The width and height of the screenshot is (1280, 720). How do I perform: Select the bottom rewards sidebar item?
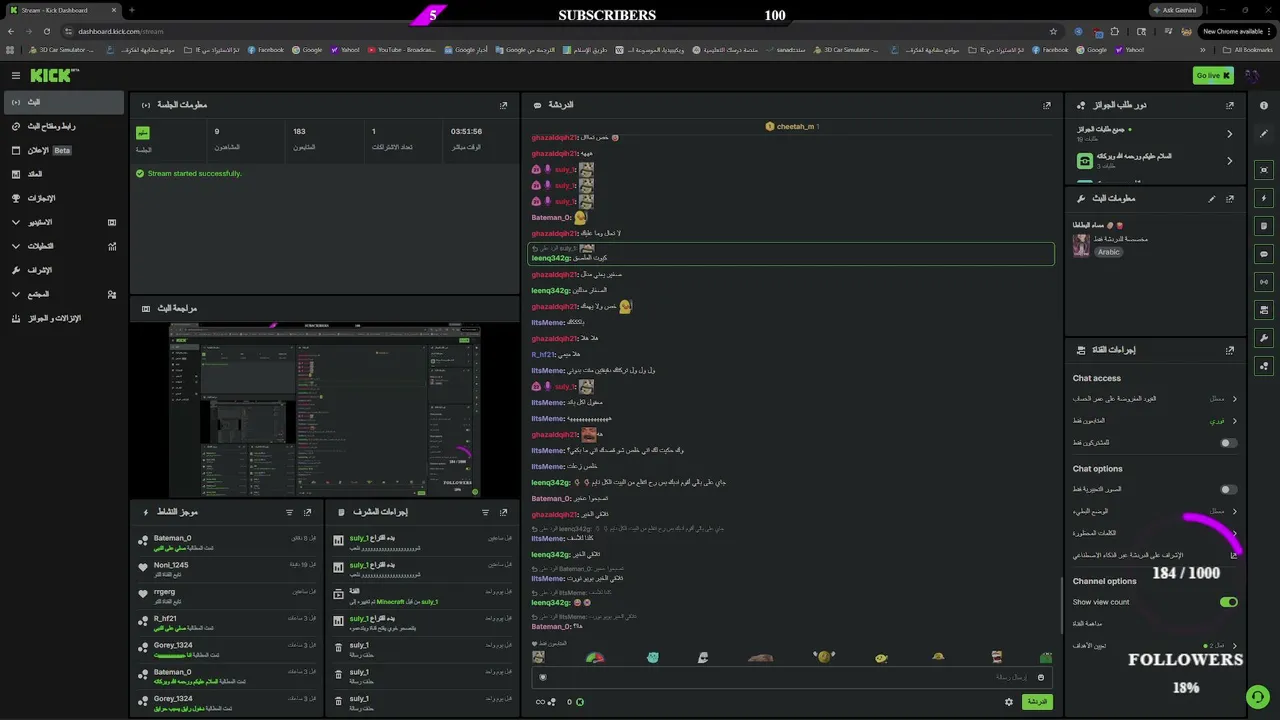click(x=63, y=318)
